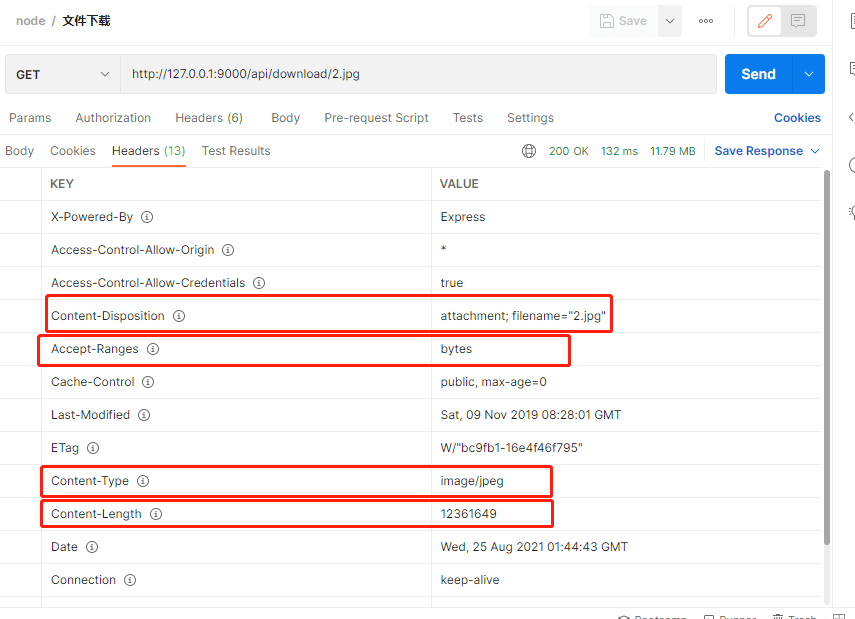This screenshot has height=619, width=855.
Task: Open the Test Results tab
Action: click(x=236, y=151)
